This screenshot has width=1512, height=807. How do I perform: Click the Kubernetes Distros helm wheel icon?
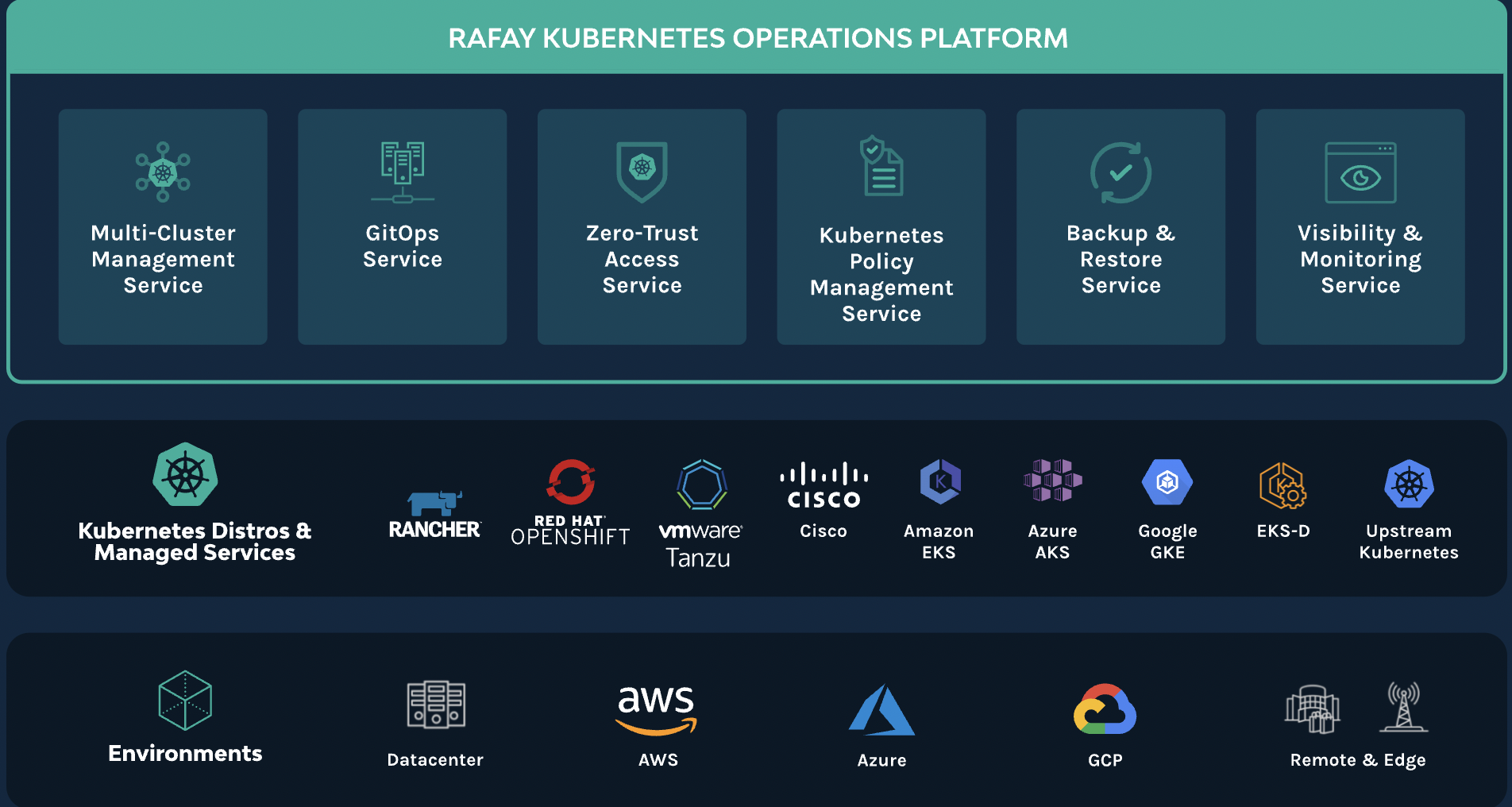point(185,474)
